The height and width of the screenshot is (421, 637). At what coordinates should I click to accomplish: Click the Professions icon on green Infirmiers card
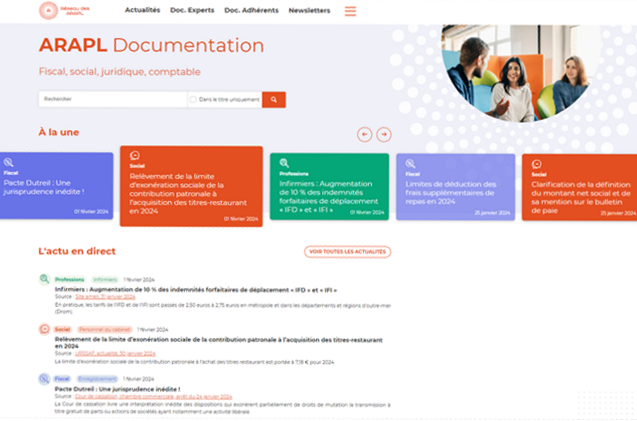[x=284, y=163]
